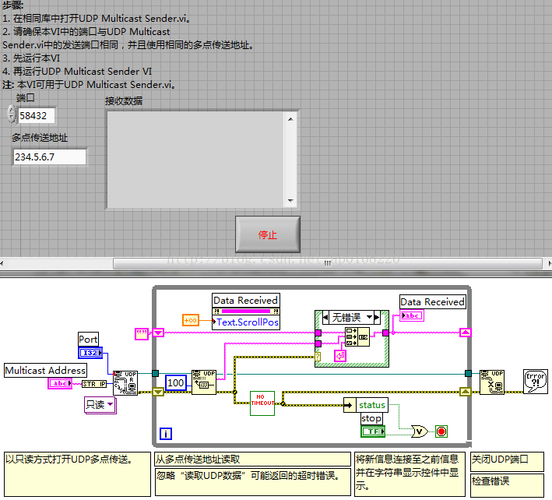
Task: Select the UDP Read node icon
Action: (204, 382)
